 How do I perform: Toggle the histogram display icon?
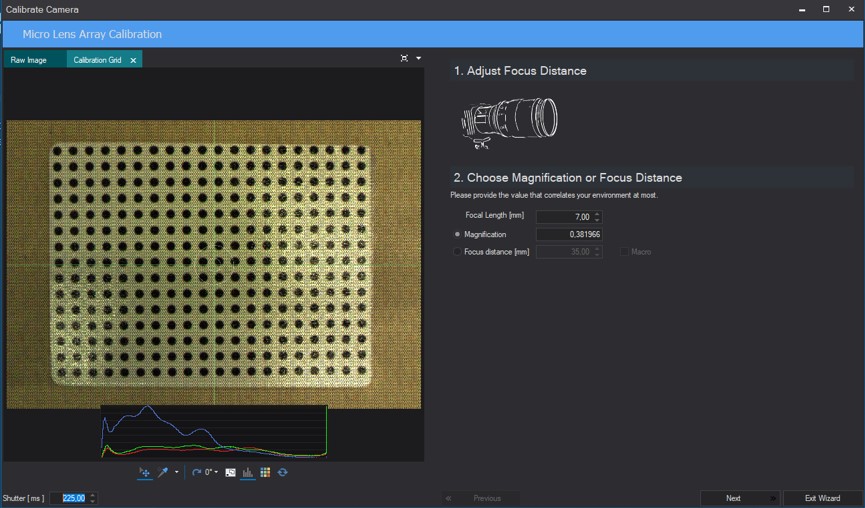click(248, 472)
